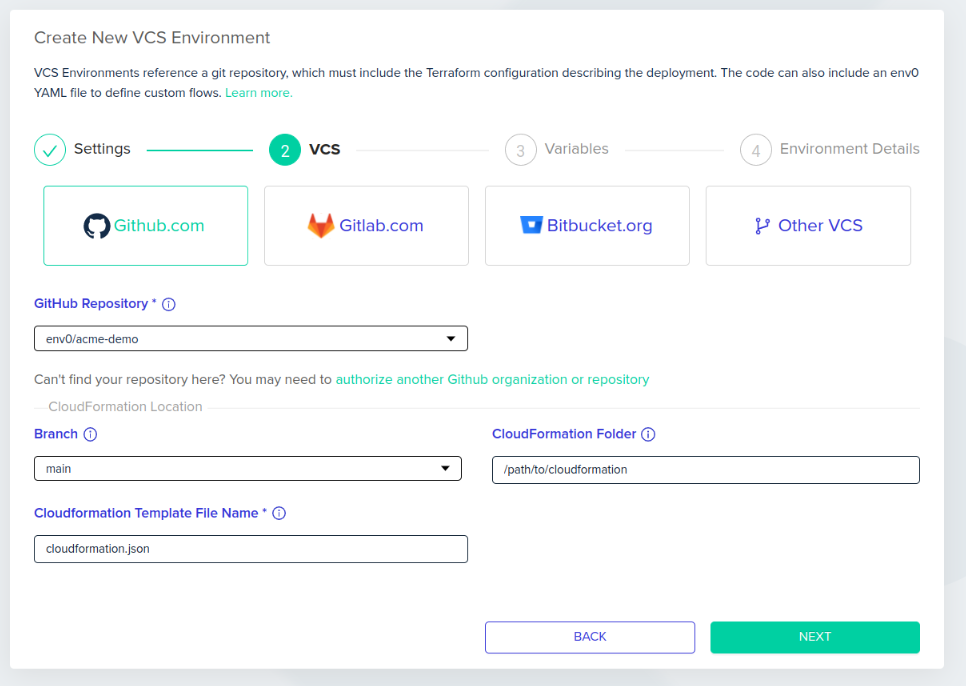The width and height of the screenshot is (966, 686).
Task: Open the Learn more link
Action: click(x=259, y=93)
